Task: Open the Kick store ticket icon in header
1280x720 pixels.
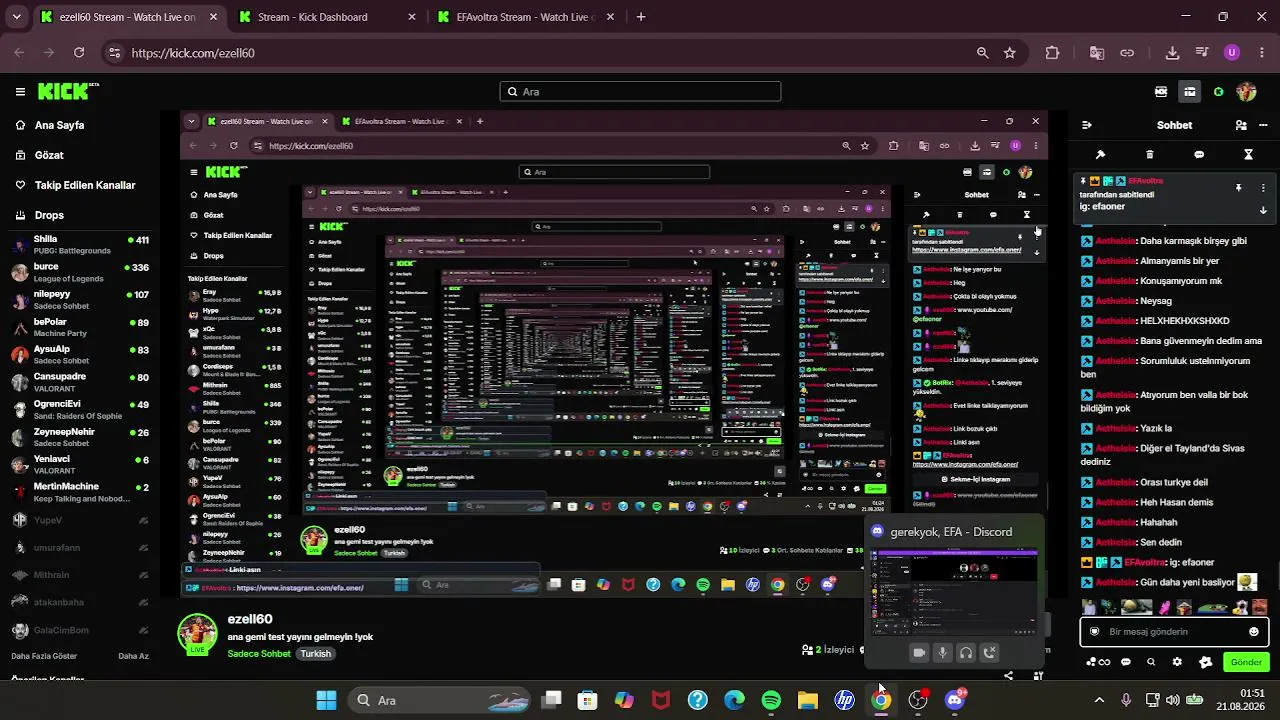Action: [1161, 92]
